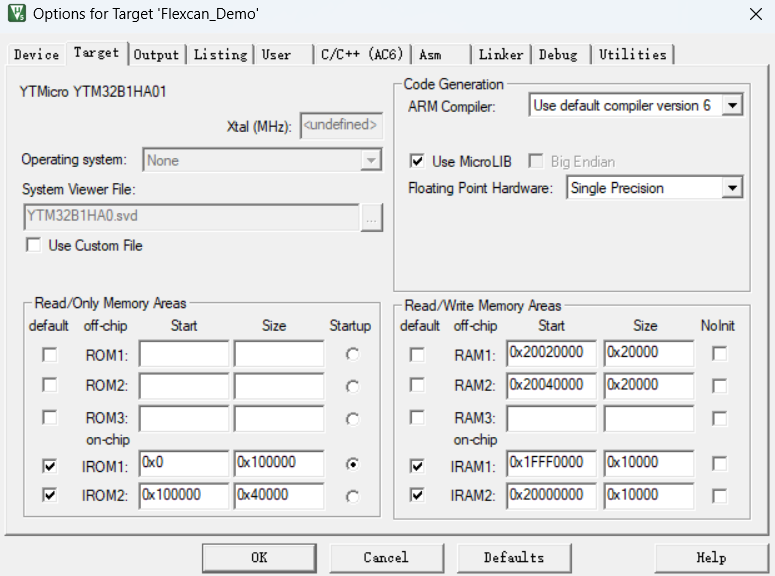775x576 pixels.
Task: Enable the RAM3 NoInit checkbox
Action: 720,419
